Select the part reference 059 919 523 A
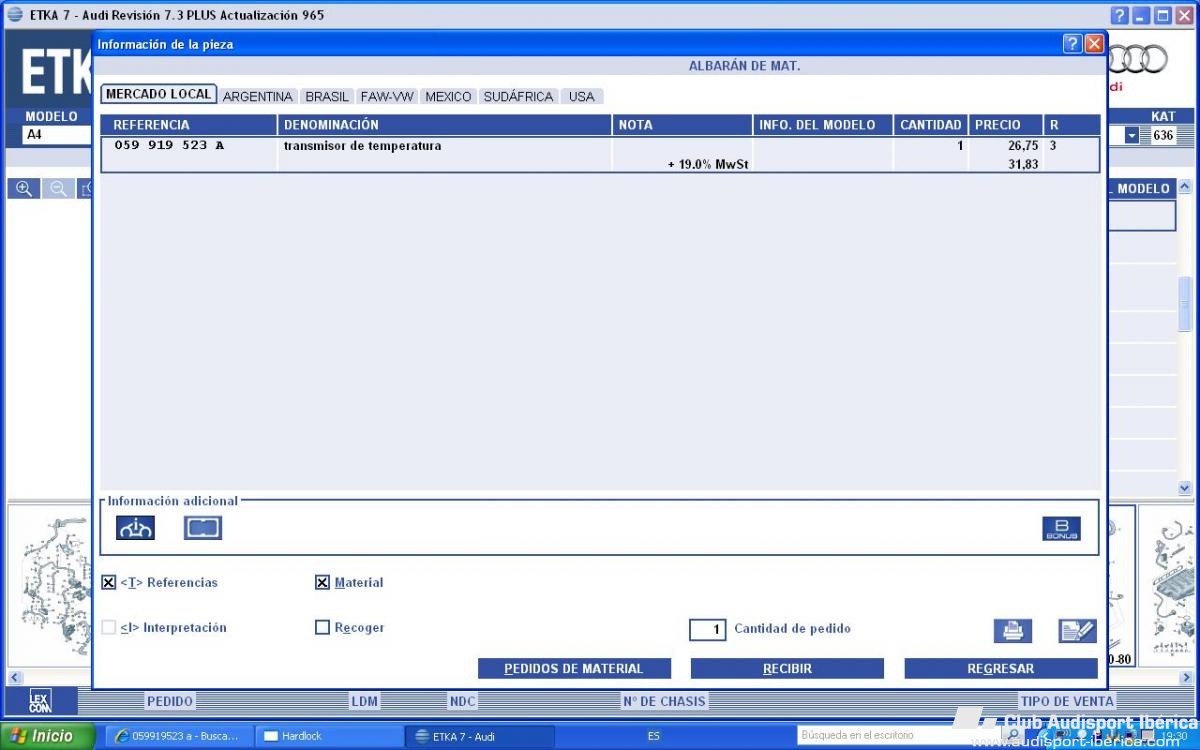This screenshot has width=1200, height=750. point(169,146)
